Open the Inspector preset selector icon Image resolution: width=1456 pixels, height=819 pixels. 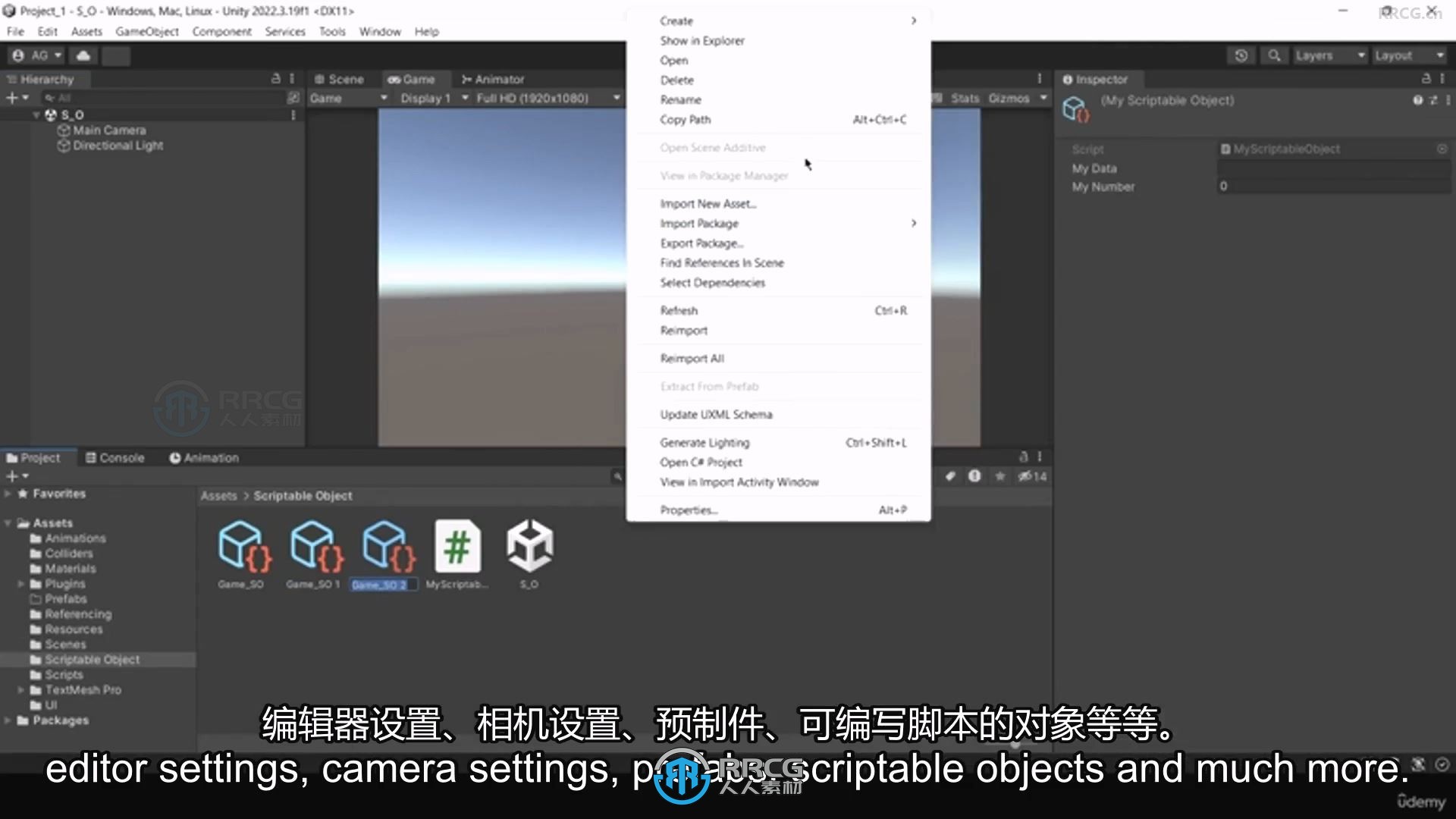pos(1433,100)
